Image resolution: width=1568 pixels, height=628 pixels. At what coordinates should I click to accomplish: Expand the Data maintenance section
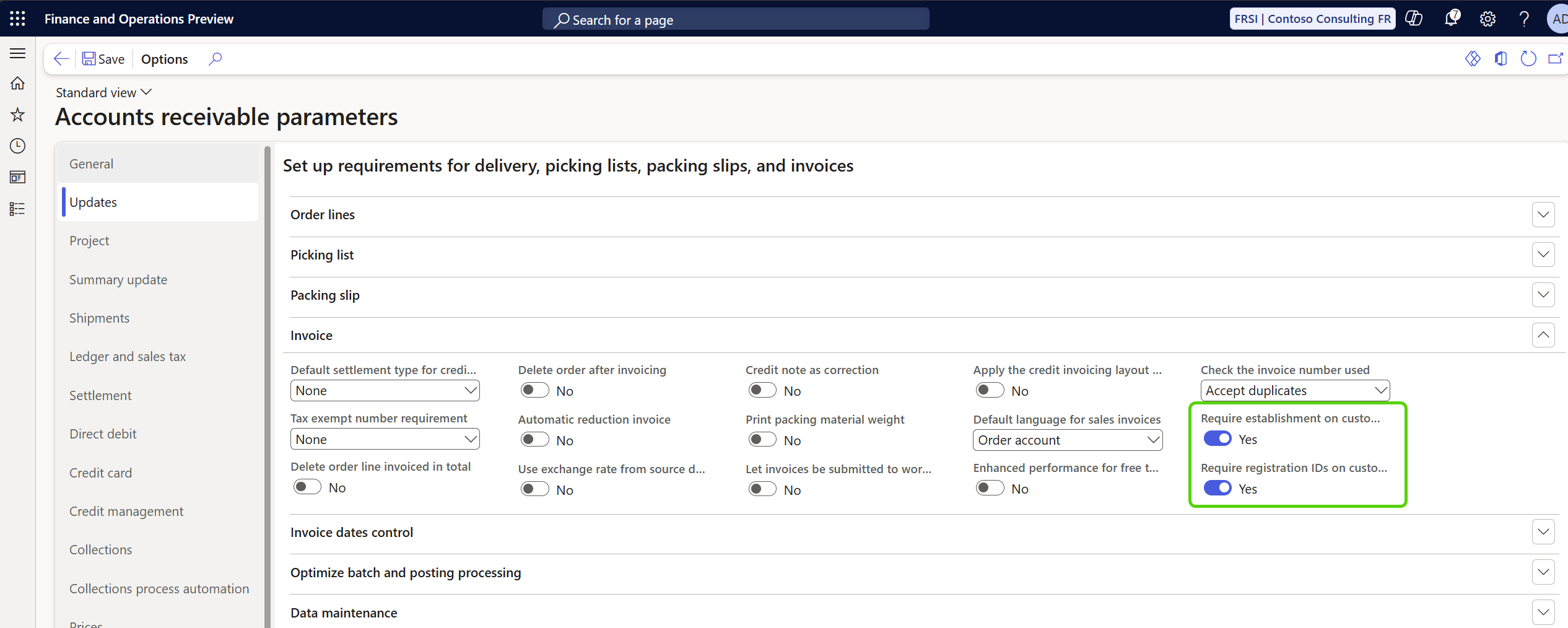(x=1543, y=613)
